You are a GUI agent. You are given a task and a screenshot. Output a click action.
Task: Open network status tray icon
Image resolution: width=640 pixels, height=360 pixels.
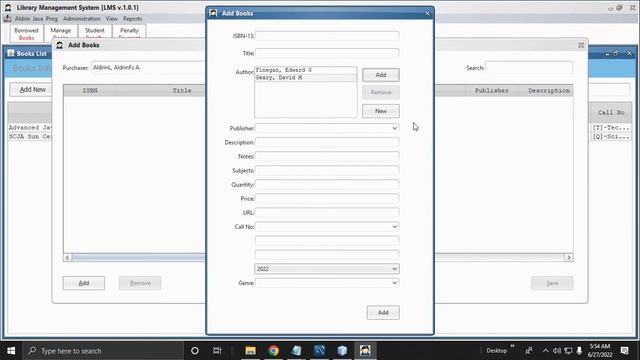pos(568,351)
